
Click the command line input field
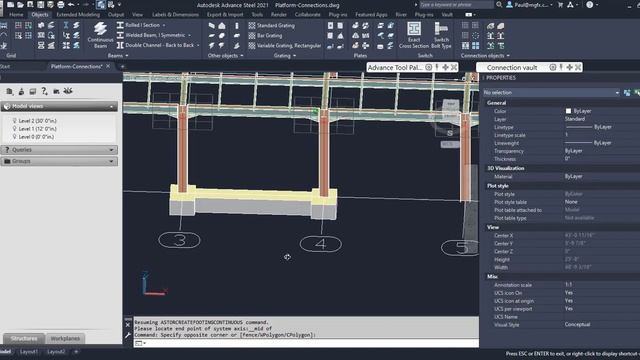(x=306, y=344)
